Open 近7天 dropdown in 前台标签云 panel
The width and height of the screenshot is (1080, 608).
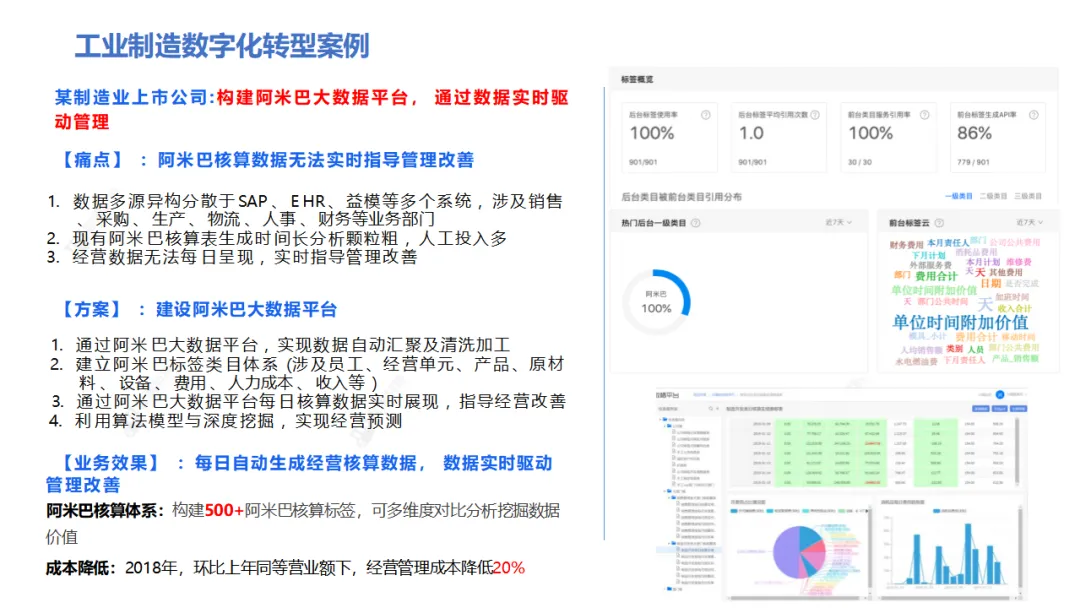pos(1029,222)
